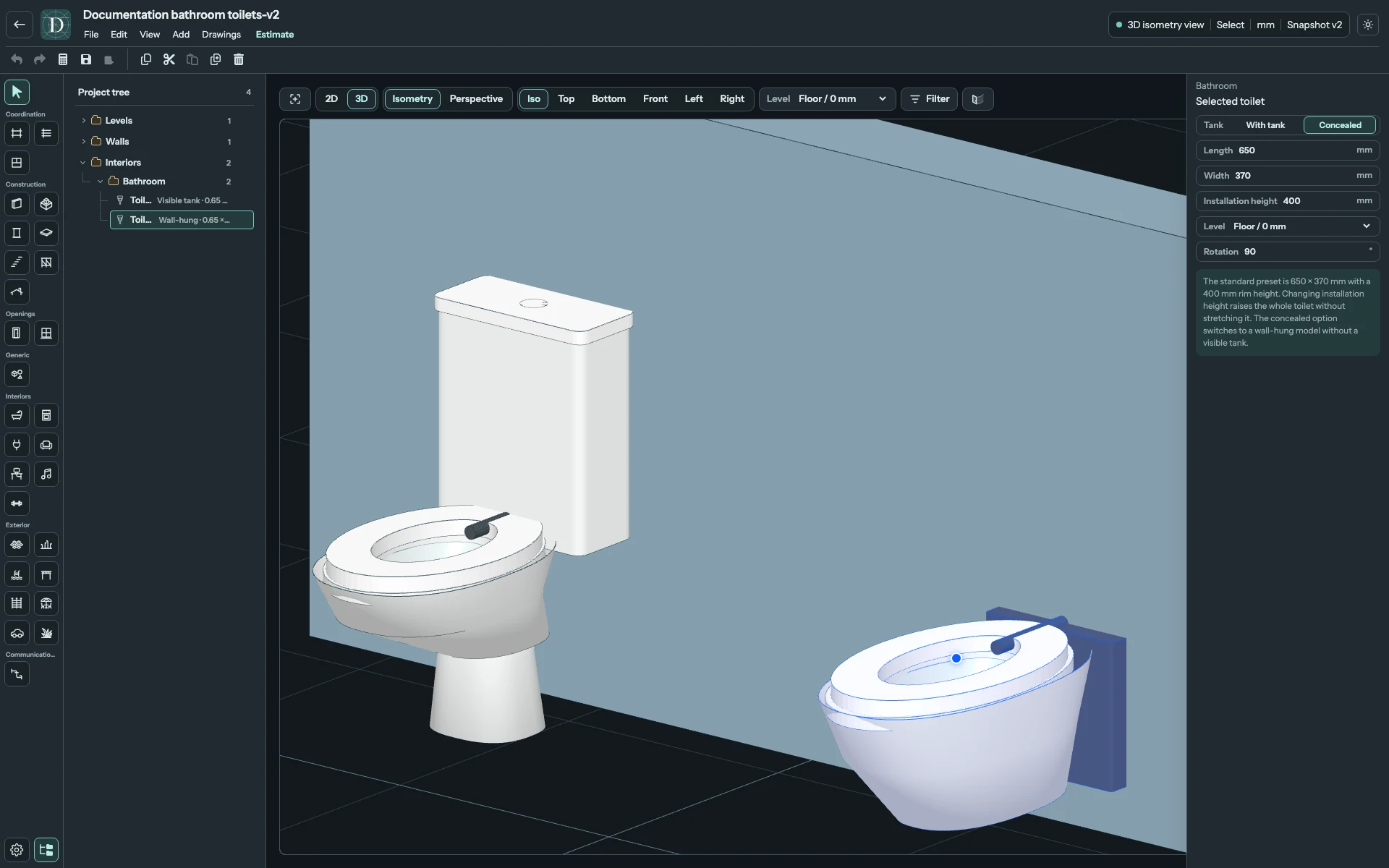
Task: Toggle light theme sun icon
Action: [x=1367, y=25]
